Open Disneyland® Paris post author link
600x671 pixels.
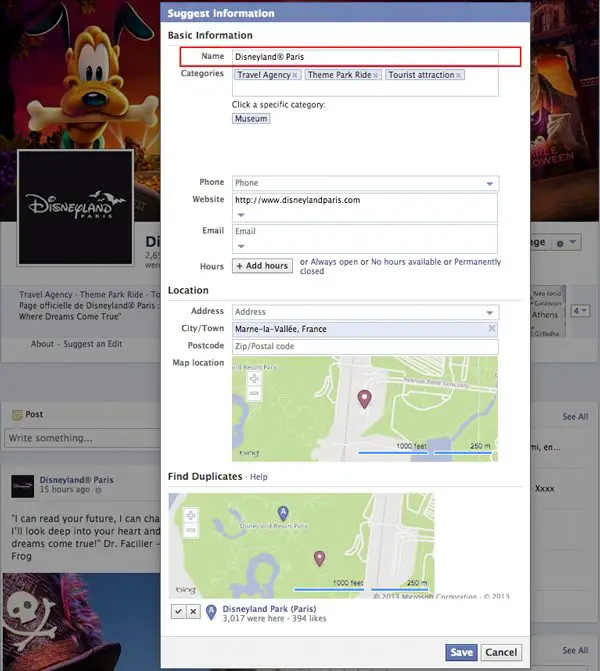click(x=77, y=480)
